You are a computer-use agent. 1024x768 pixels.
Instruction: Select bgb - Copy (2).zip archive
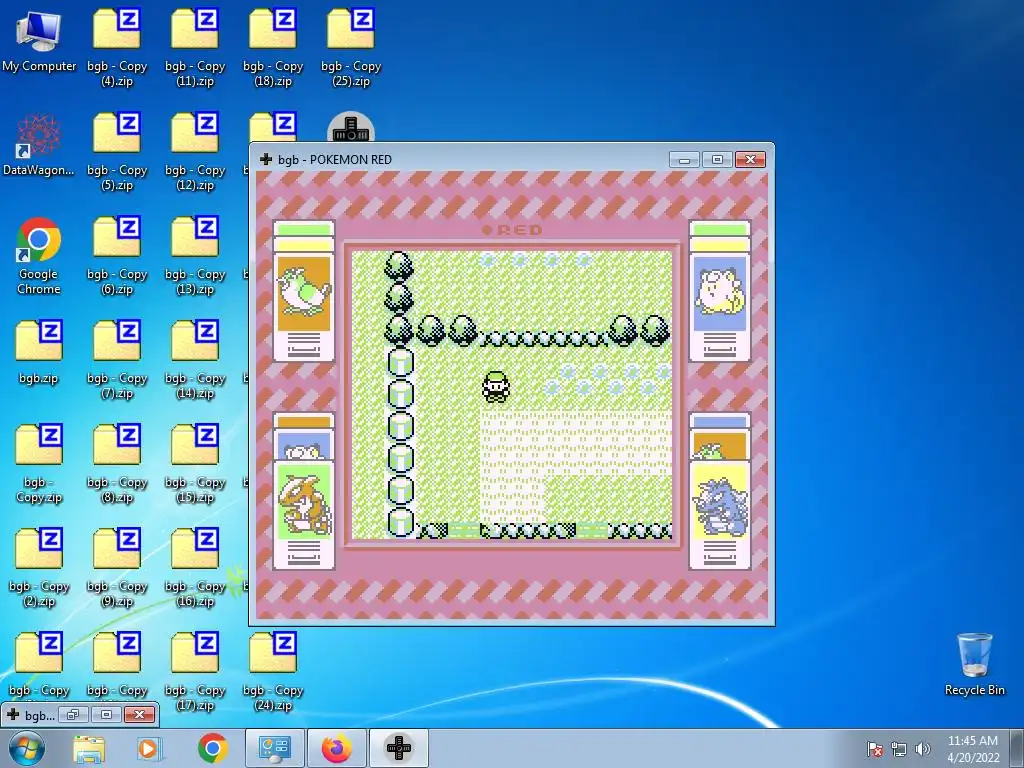pyautogui.click(x=39, y=568)
